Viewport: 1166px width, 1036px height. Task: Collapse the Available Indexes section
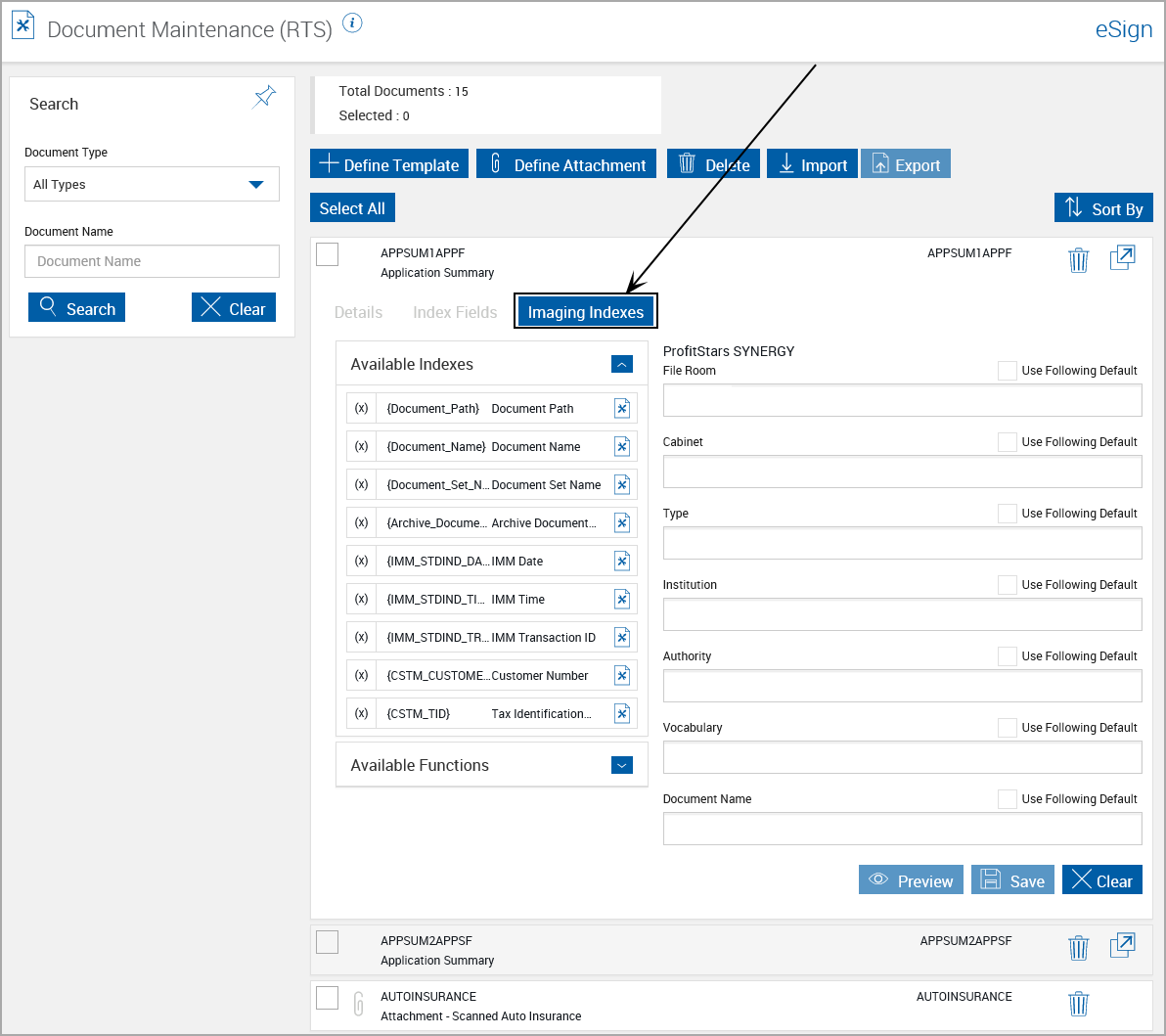[x=622, y=364]
